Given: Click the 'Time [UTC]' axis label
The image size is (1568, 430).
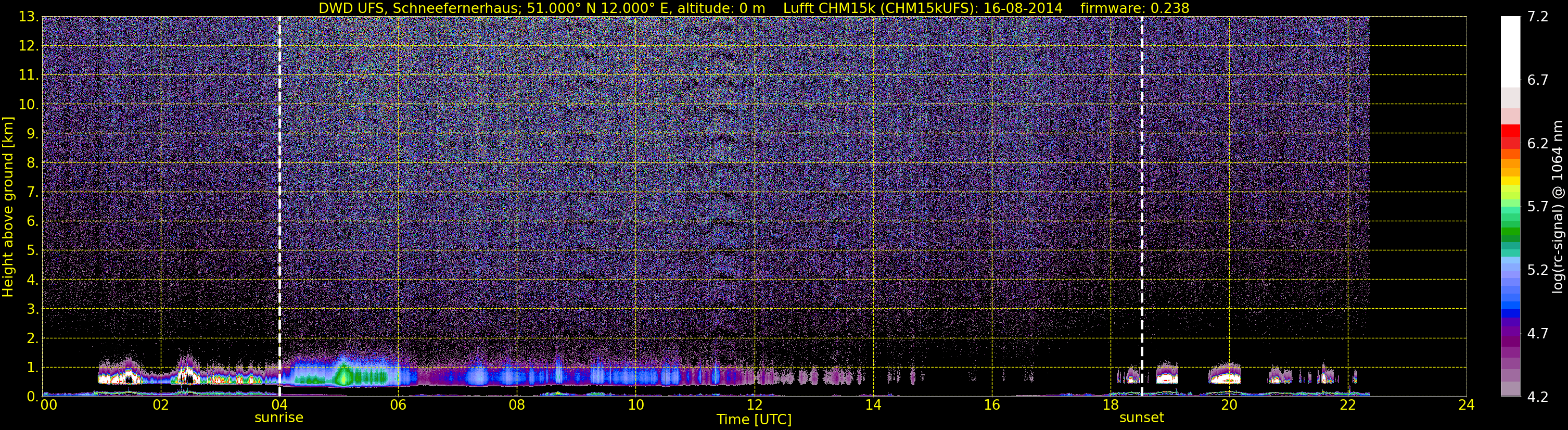Looking at the screenshot, I should point(754,420).
